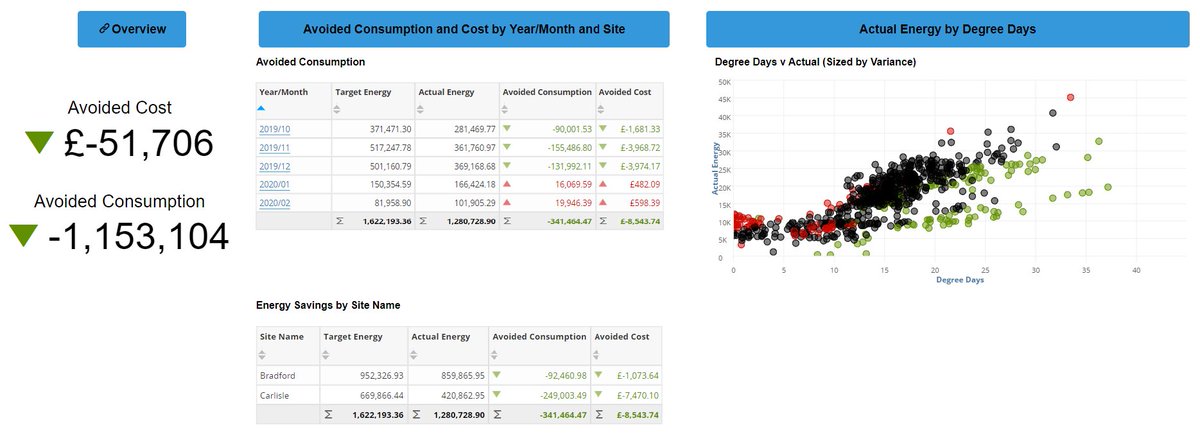The height and width of the screenshot is (441, 1200).
Task: Click green down arrow beside £-1,681.33
Action: click(602, 129)
